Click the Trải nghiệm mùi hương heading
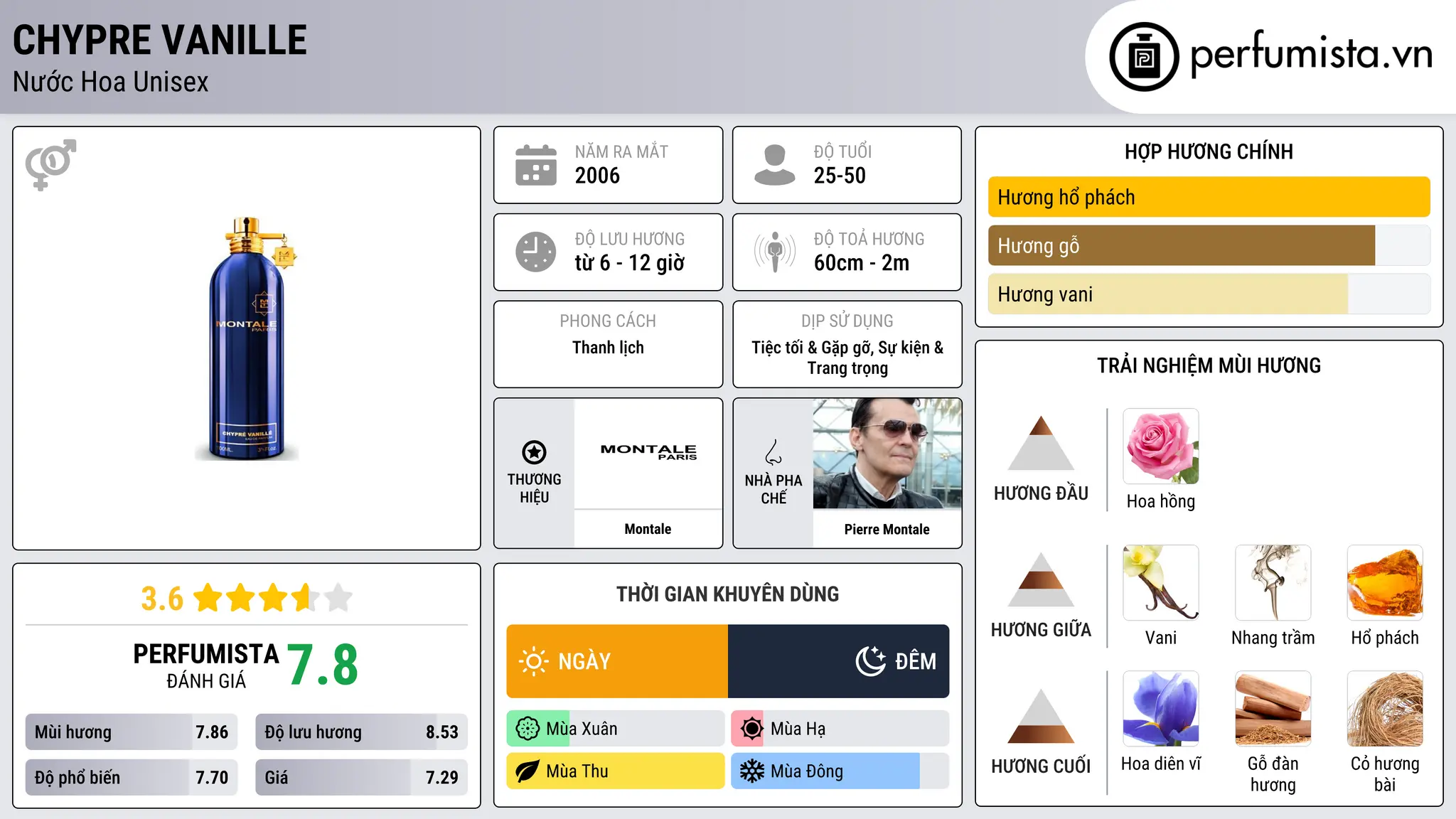The width and height of the screenshot is (1456, 819). [x=1209, y=365]
